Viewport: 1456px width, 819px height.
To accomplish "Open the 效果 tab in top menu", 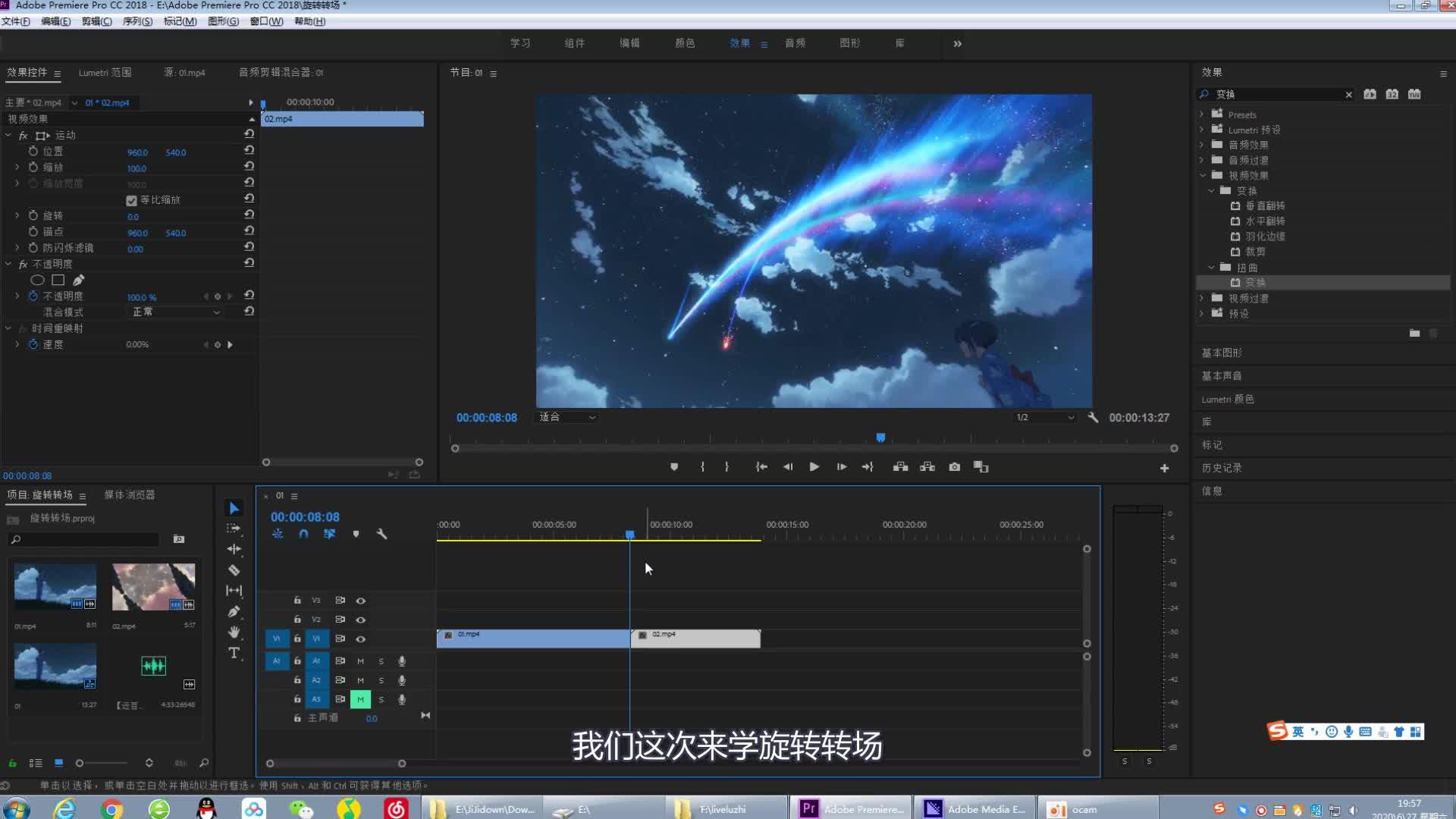I will click(740, 42).
